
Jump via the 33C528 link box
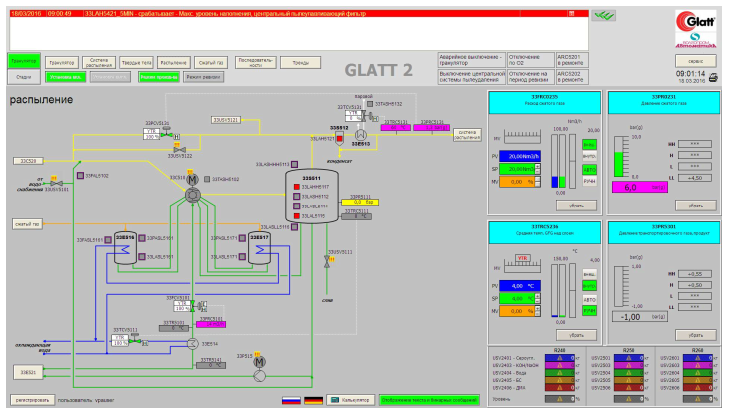tap(28, 161)
